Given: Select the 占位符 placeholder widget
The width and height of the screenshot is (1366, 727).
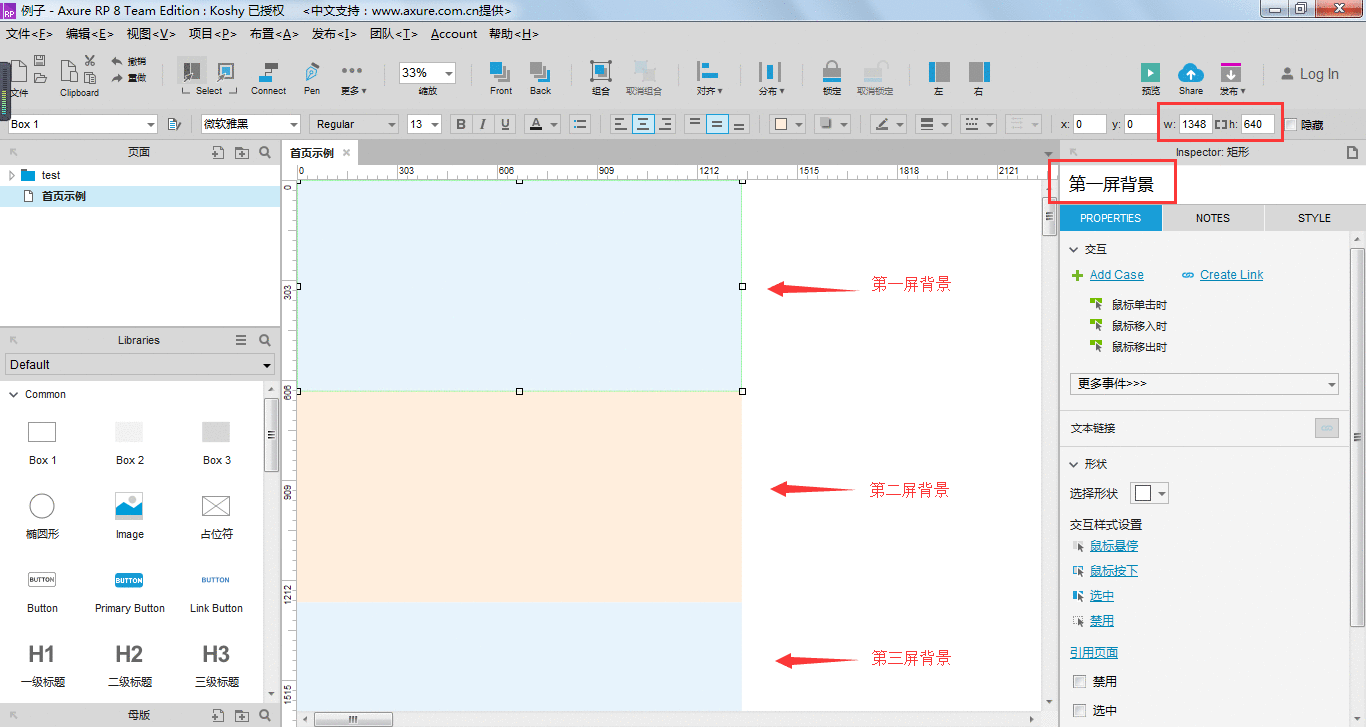Looking at the screenshot, I should coord(216,516).
